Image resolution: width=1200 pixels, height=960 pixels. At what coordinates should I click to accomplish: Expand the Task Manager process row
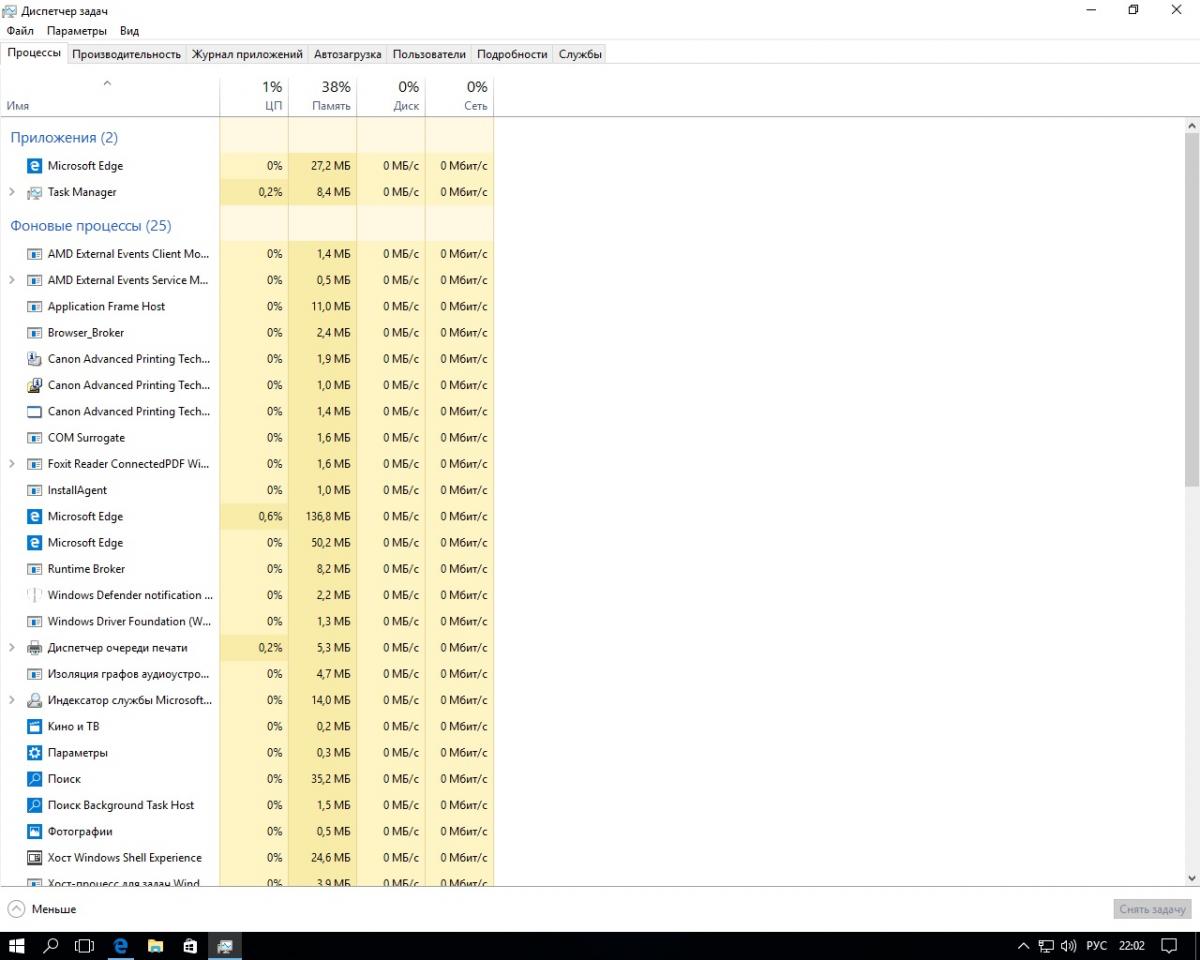tap(12, 192)
